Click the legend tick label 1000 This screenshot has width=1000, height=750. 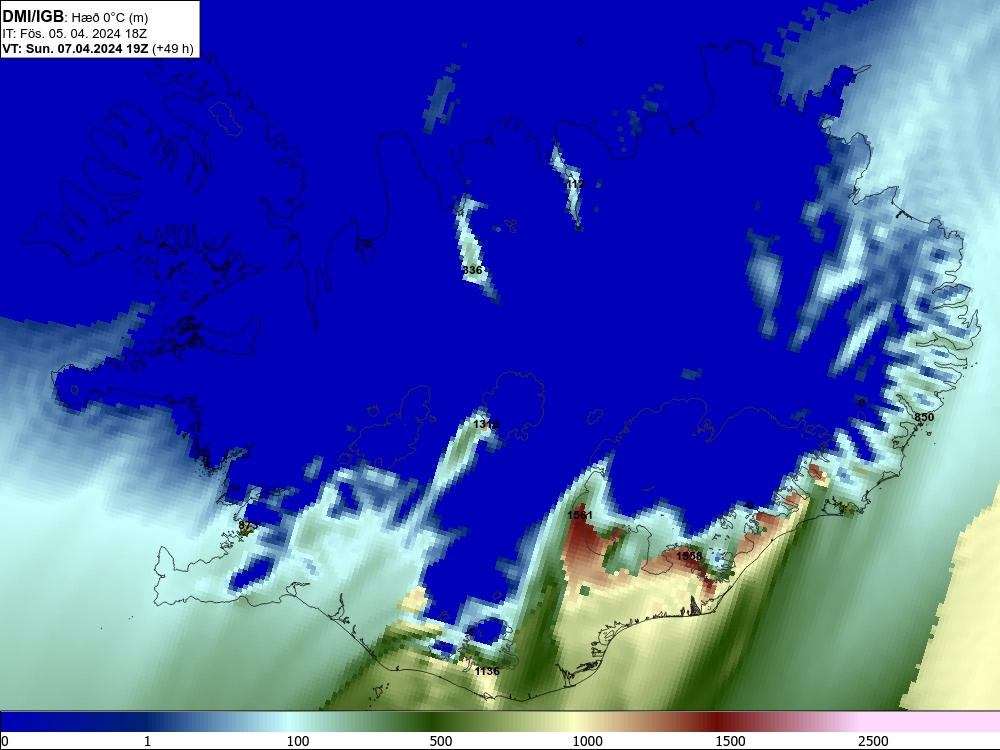(587, 740)
